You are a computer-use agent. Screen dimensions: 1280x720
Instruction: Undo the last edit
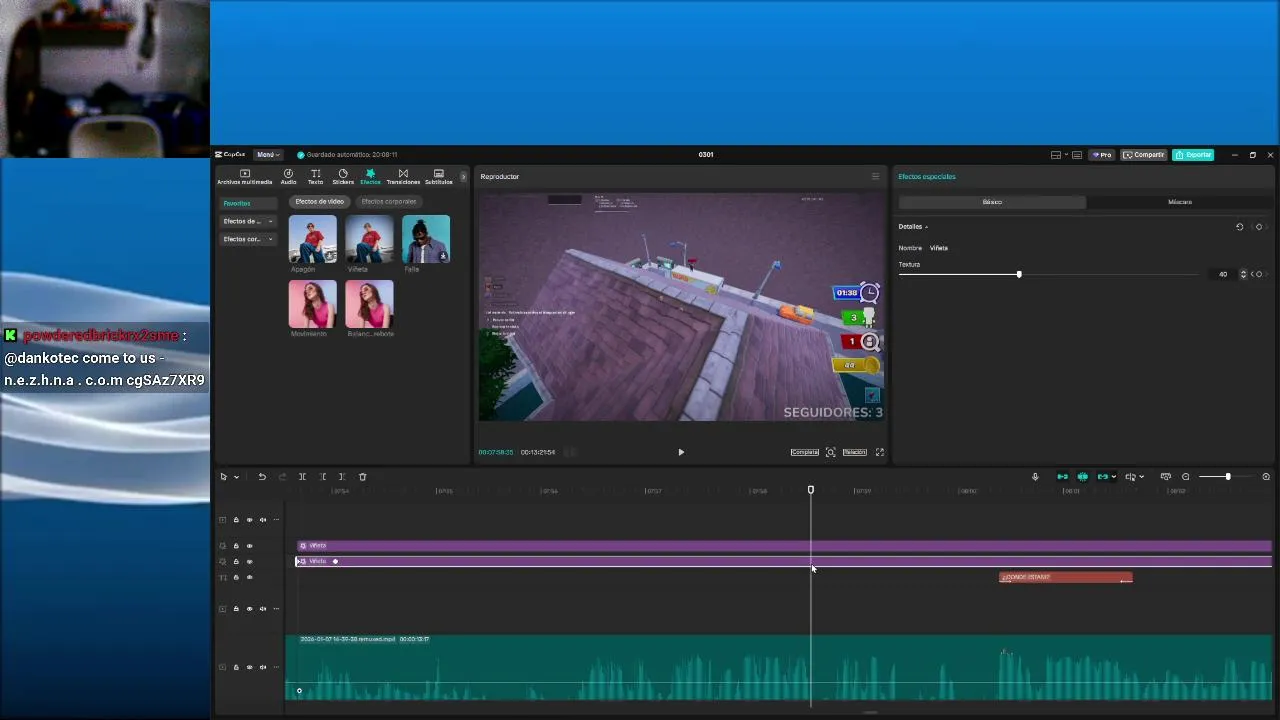tap(262, 477)
